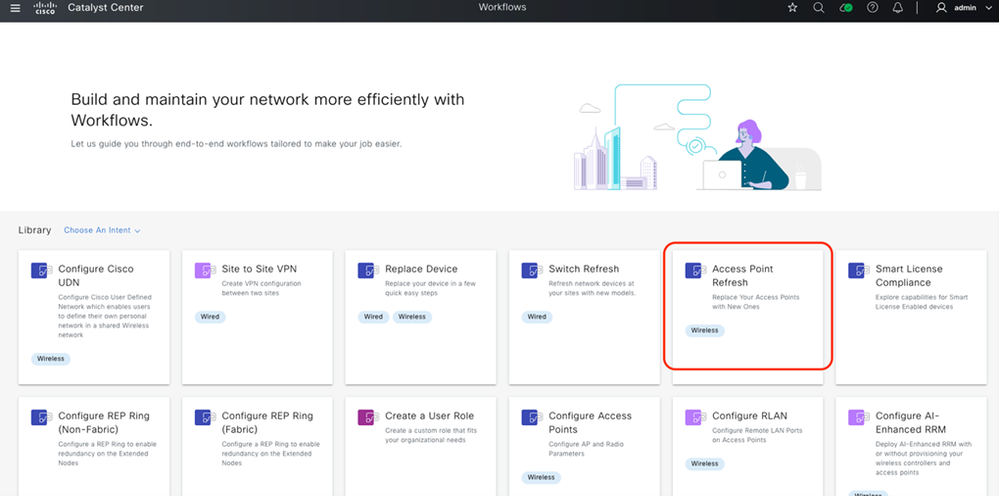The image size is (999, 496).
Task: Open the Access Point Refresh title
Action: (742, 276)
